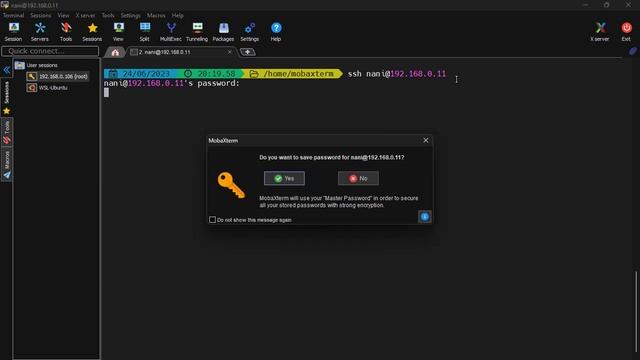Add a new terminal tab
The height and width of the screenshot is (360, 640).
(247, 52)
